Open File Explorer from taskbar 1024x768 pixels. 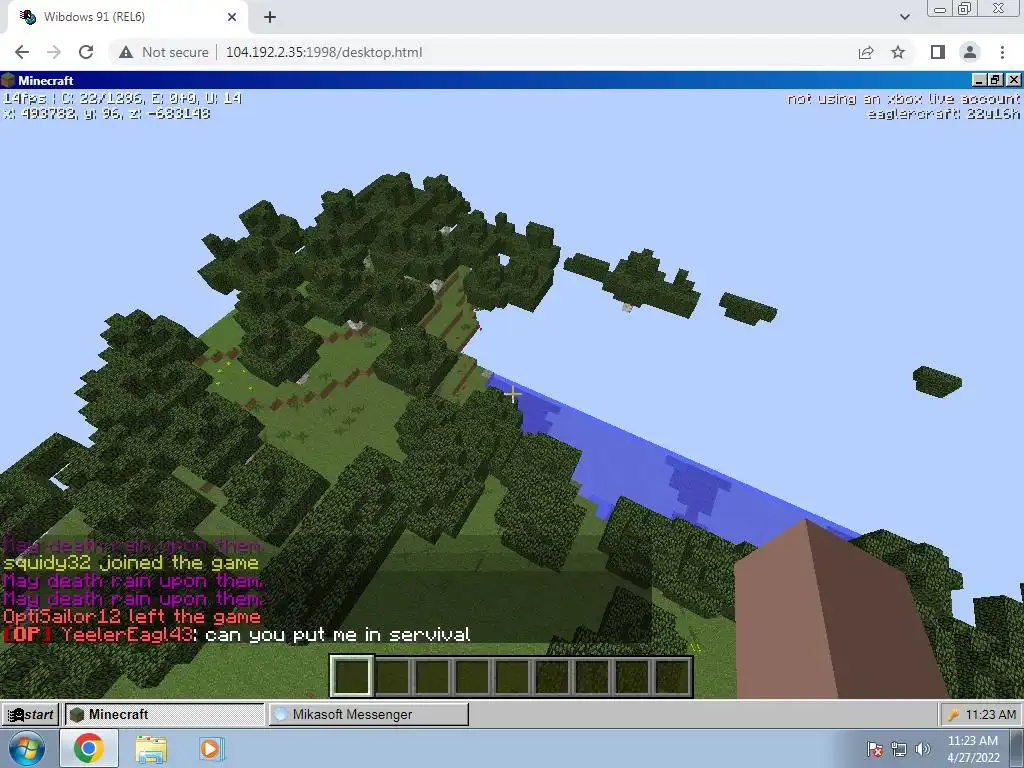pyautogui.click(x=151, y=748)
